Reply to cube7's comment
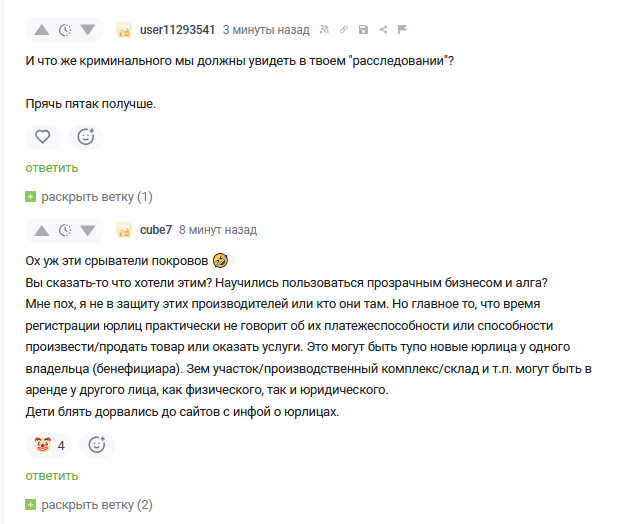This screenshot has width=622, height=524. tap(51, 475)
